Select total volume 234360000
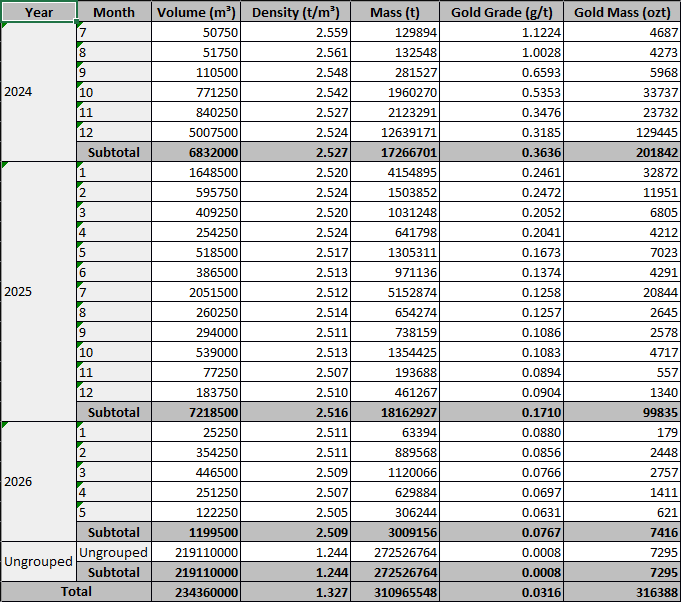The height and width of the screenshot is (602, 681). [x=196, y=592]
